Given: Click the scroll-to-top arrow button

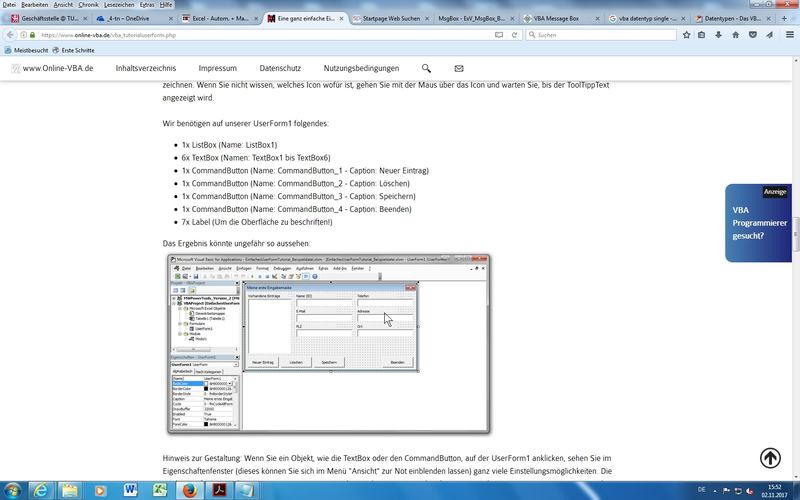Looking at the screenshot, I should pos(770,458).
